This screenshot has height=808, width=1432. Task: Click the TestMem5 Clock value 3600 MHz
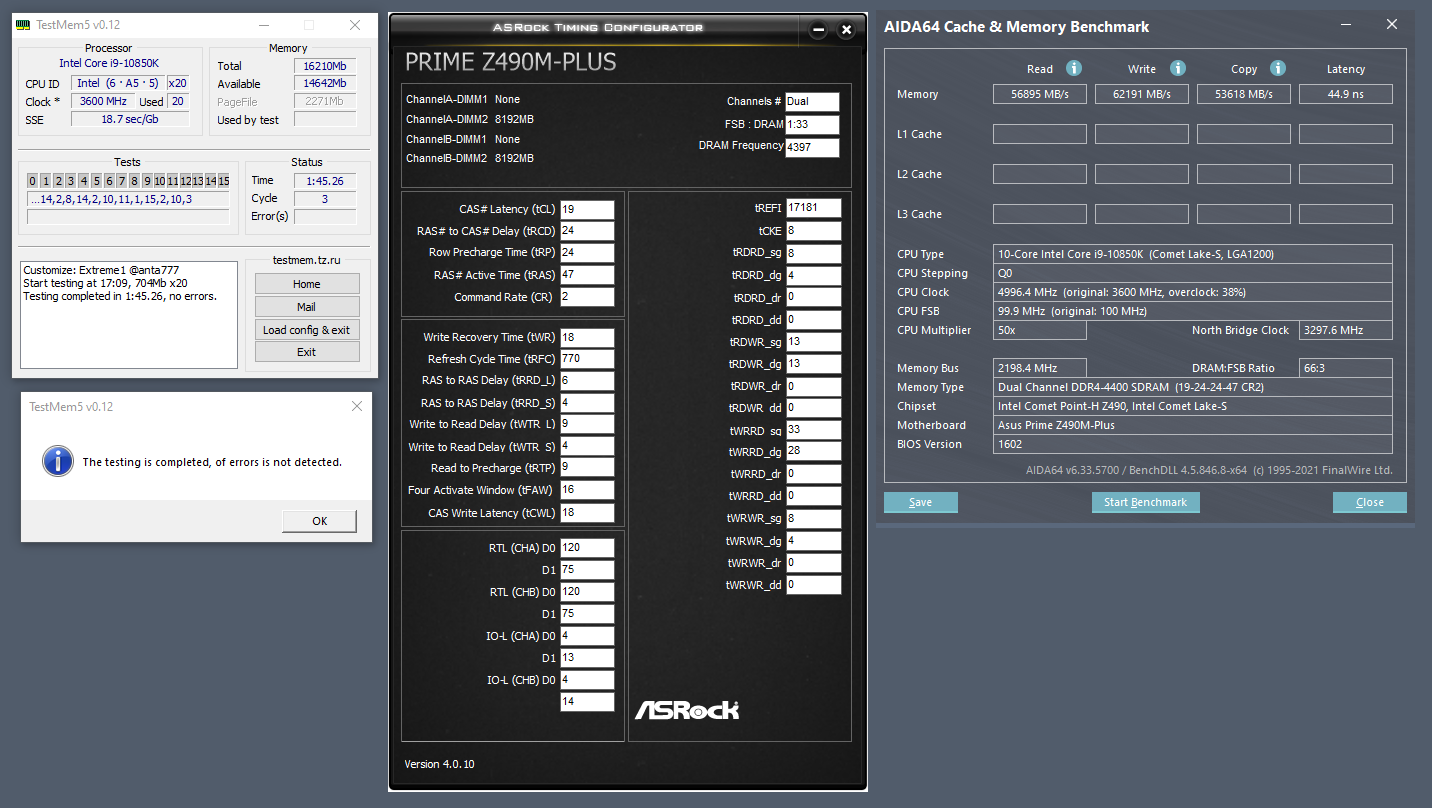103,101
